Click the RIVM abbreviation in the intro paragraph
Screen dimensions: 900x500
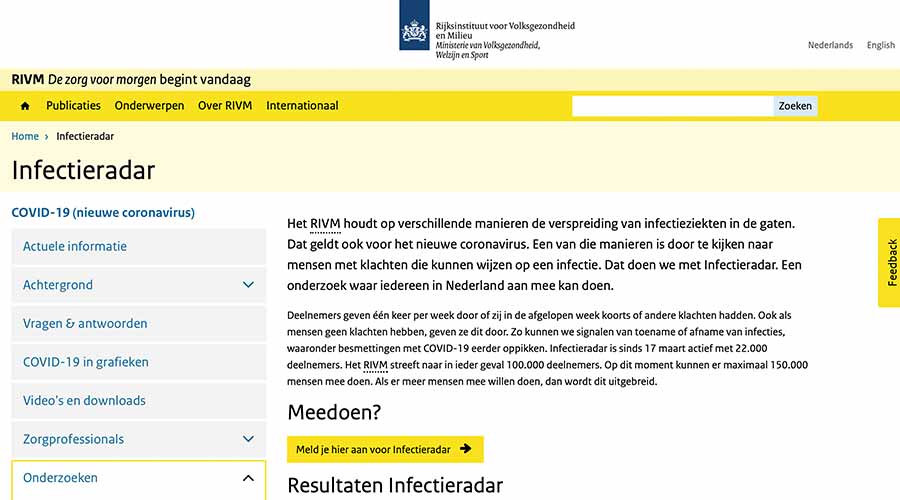pos(325,224)
